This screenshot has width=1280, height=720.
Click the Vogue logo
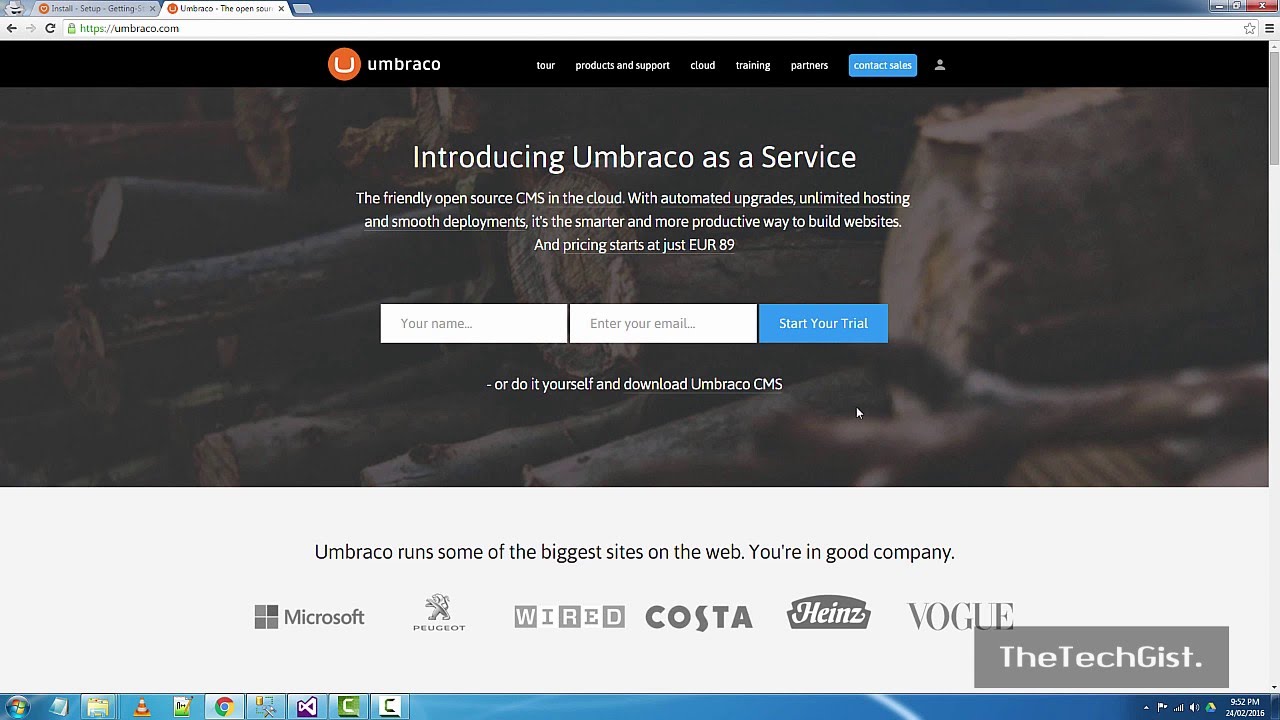[x=960, y=616]
